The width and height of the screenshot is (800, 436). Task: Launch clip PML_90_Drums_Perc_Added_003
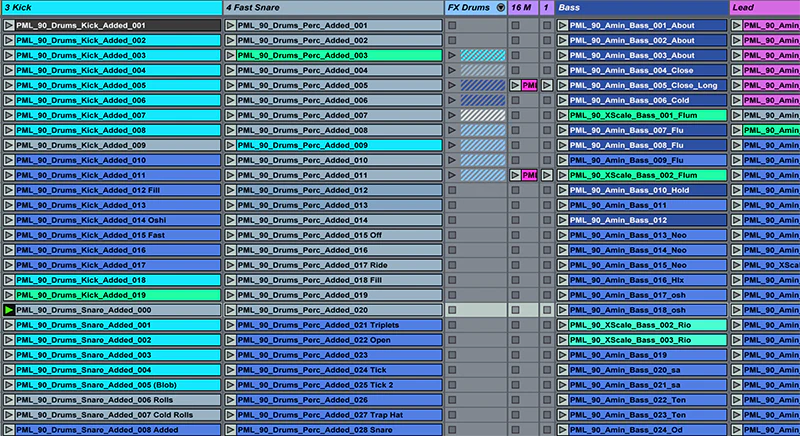tap(231, 55)
